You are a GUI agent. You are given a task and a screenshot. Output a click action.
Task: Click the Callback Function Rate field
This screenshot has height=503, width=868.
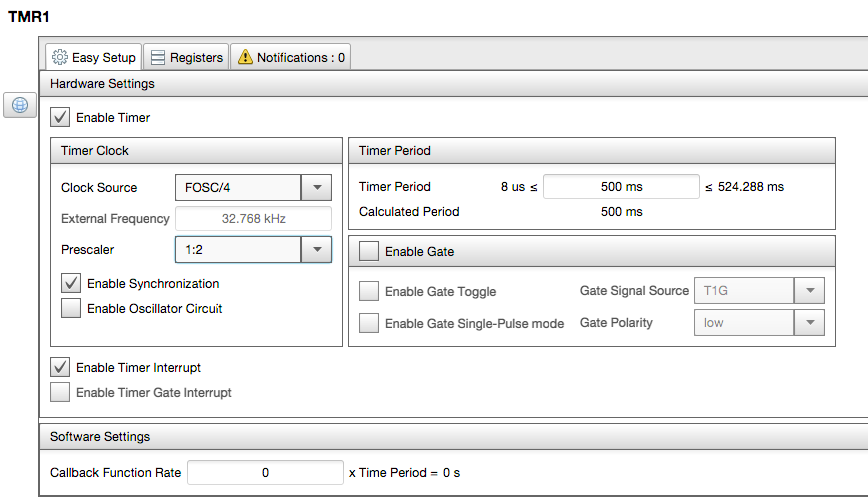coord(265,473)
